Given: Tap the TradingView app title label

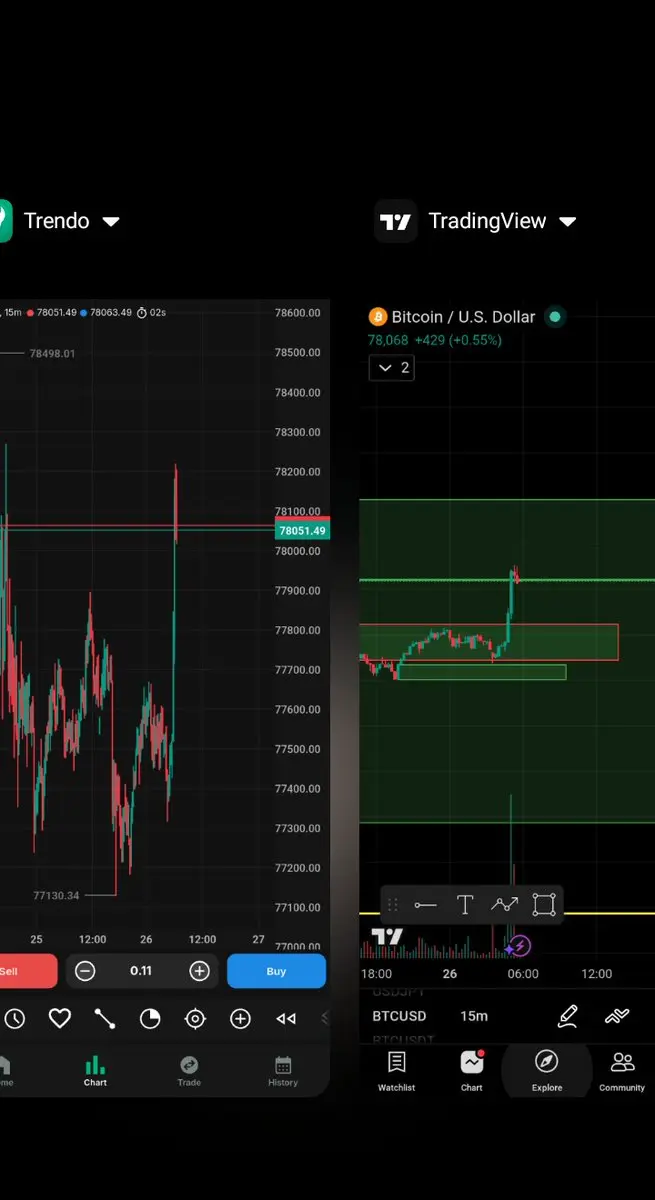Looking at the screenshot, I should point(488,221).
